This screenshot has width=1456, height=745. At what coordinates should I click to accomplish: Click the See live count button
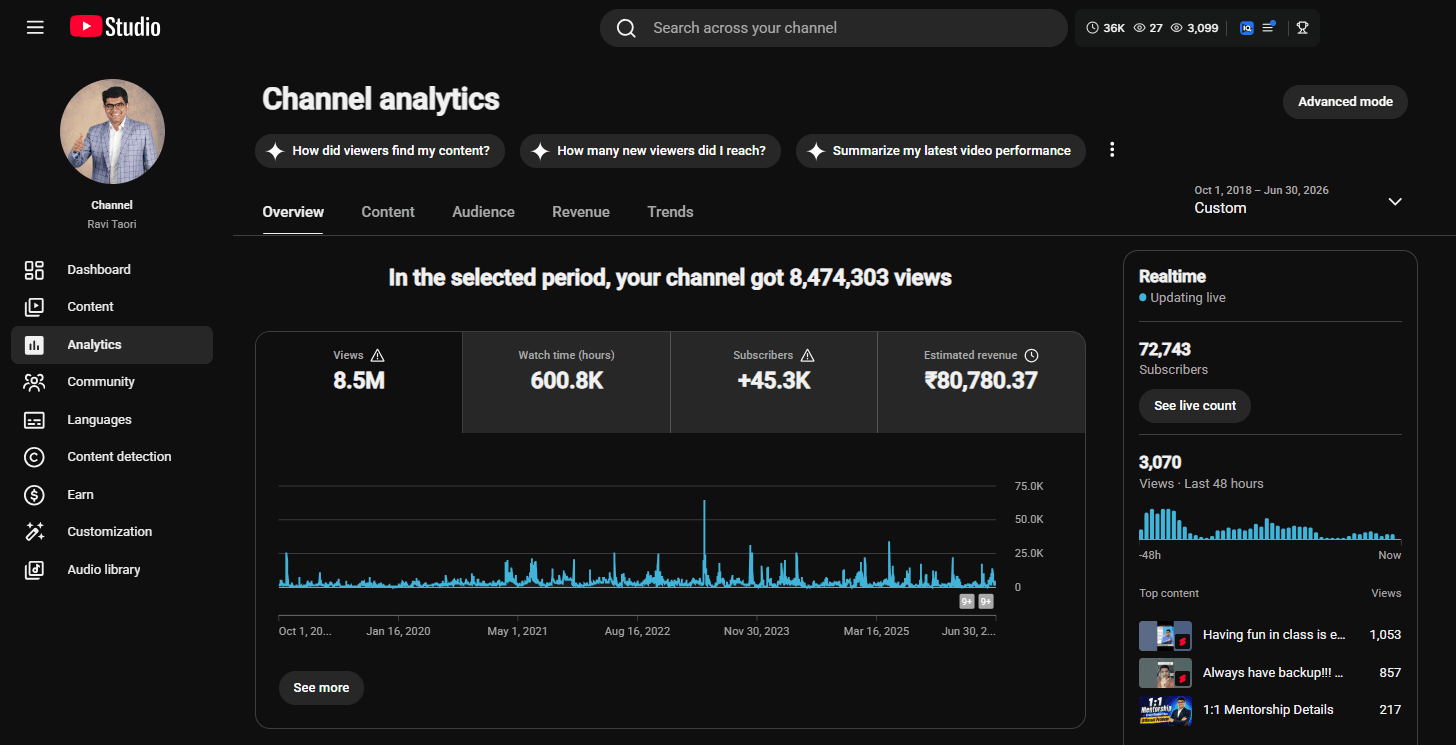1195,406
